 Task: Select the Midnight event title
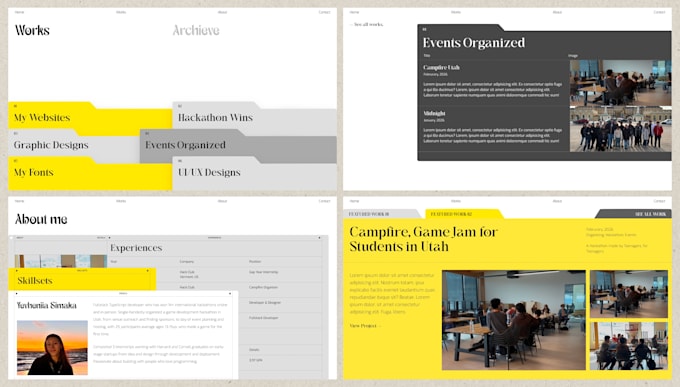click(x=434, y=113)
